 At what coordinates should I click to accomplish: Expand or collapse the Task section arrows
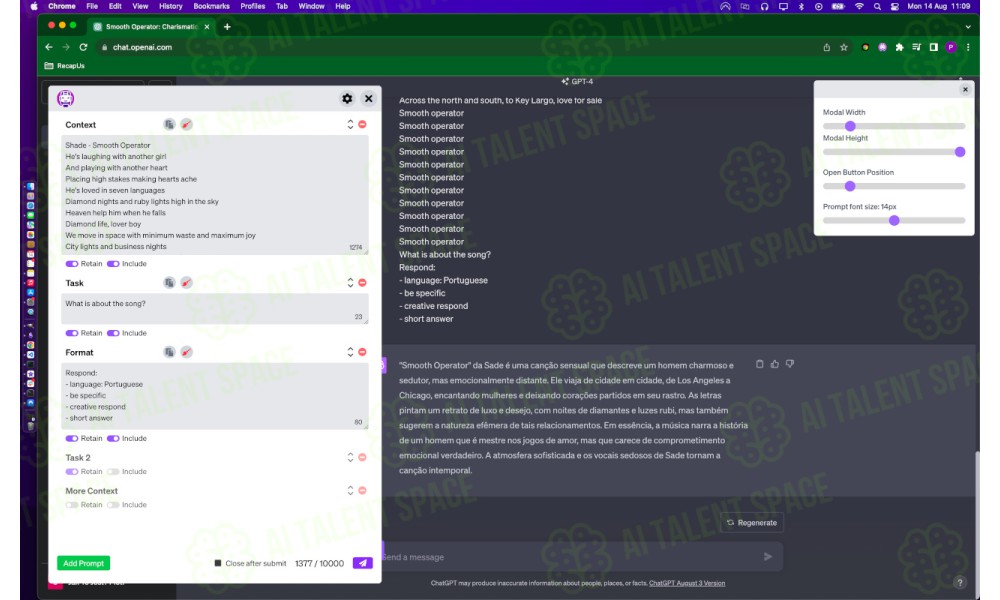click(x=350, y=282)
